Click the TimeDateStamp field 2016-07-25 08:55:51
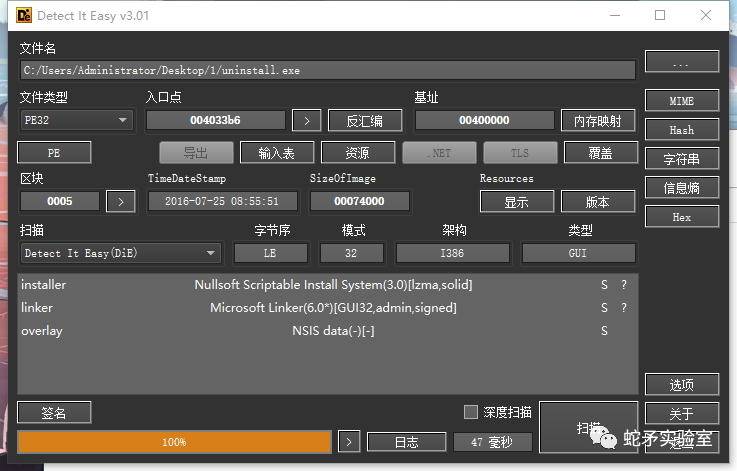This screenshot has width=737, height=471. point(222,202)
